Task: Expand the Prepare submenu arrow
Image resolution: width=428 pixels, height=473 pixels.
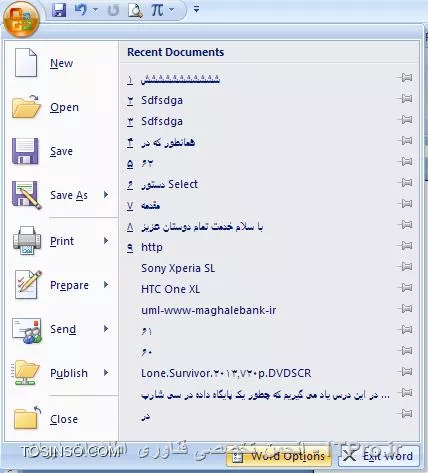Action: 106,284
